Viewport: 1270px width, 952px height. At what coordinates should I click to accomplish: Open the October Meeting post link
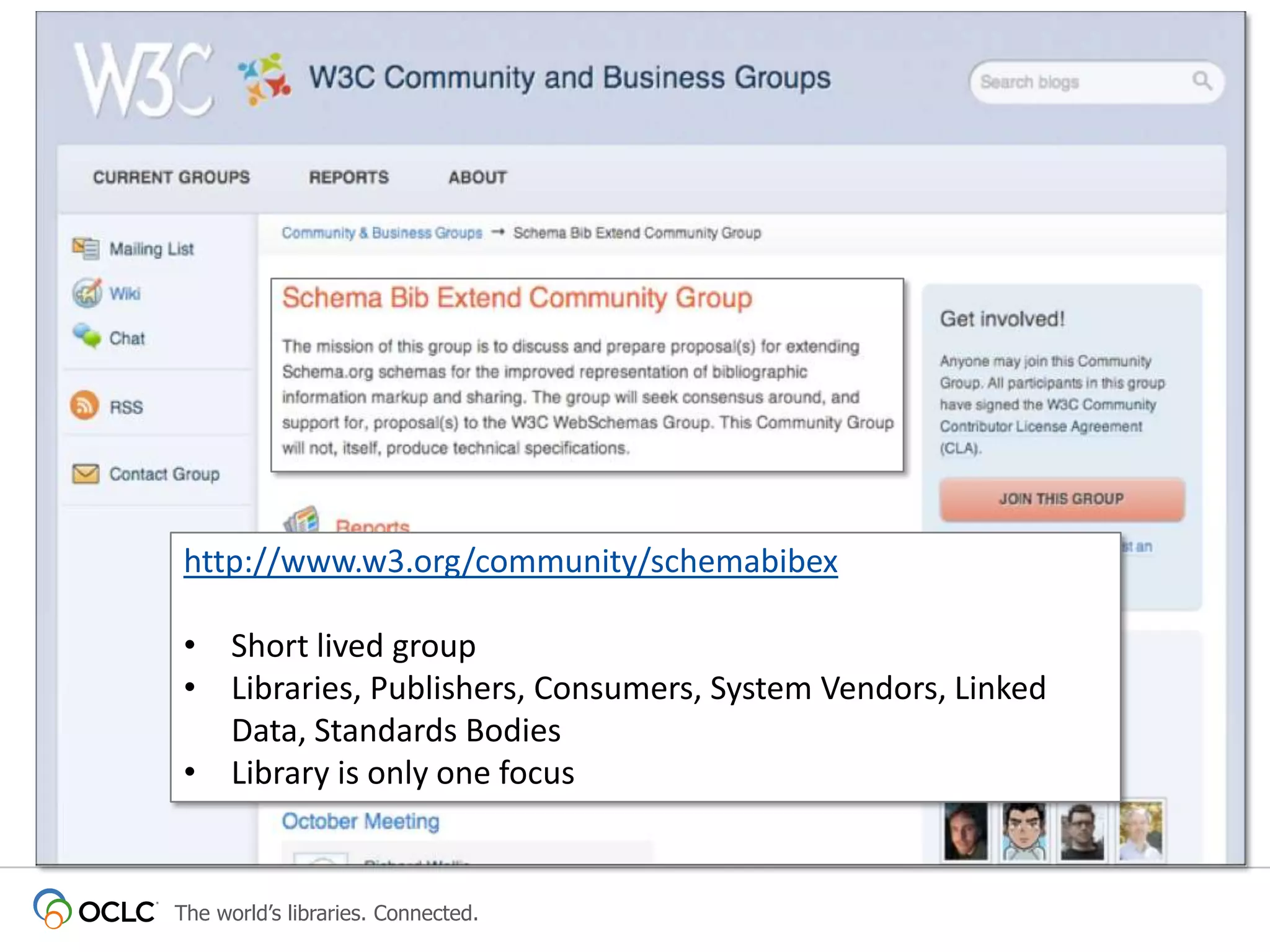click(360, 821)
